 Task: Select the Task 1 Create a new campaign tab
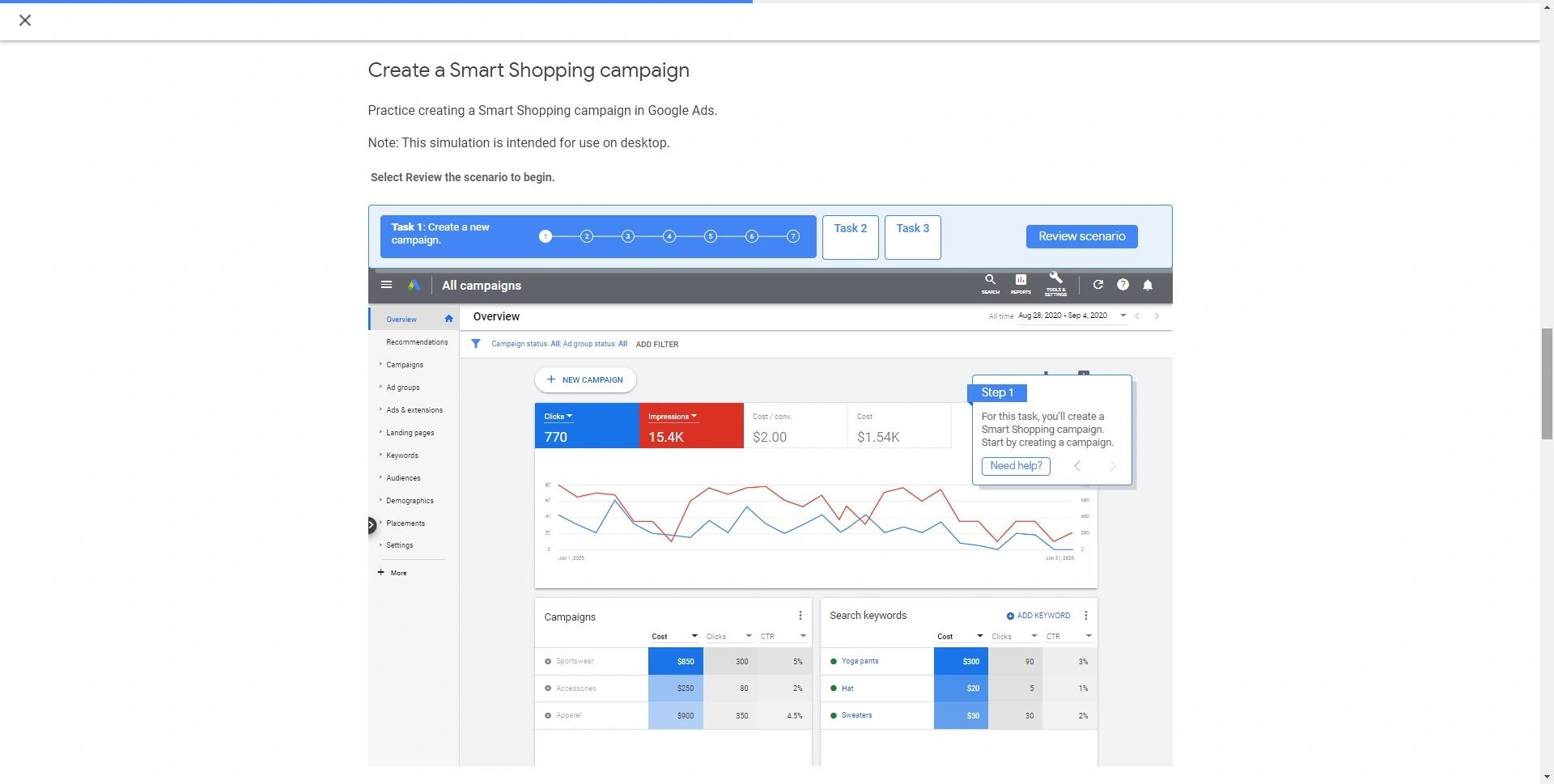point(598,236)
